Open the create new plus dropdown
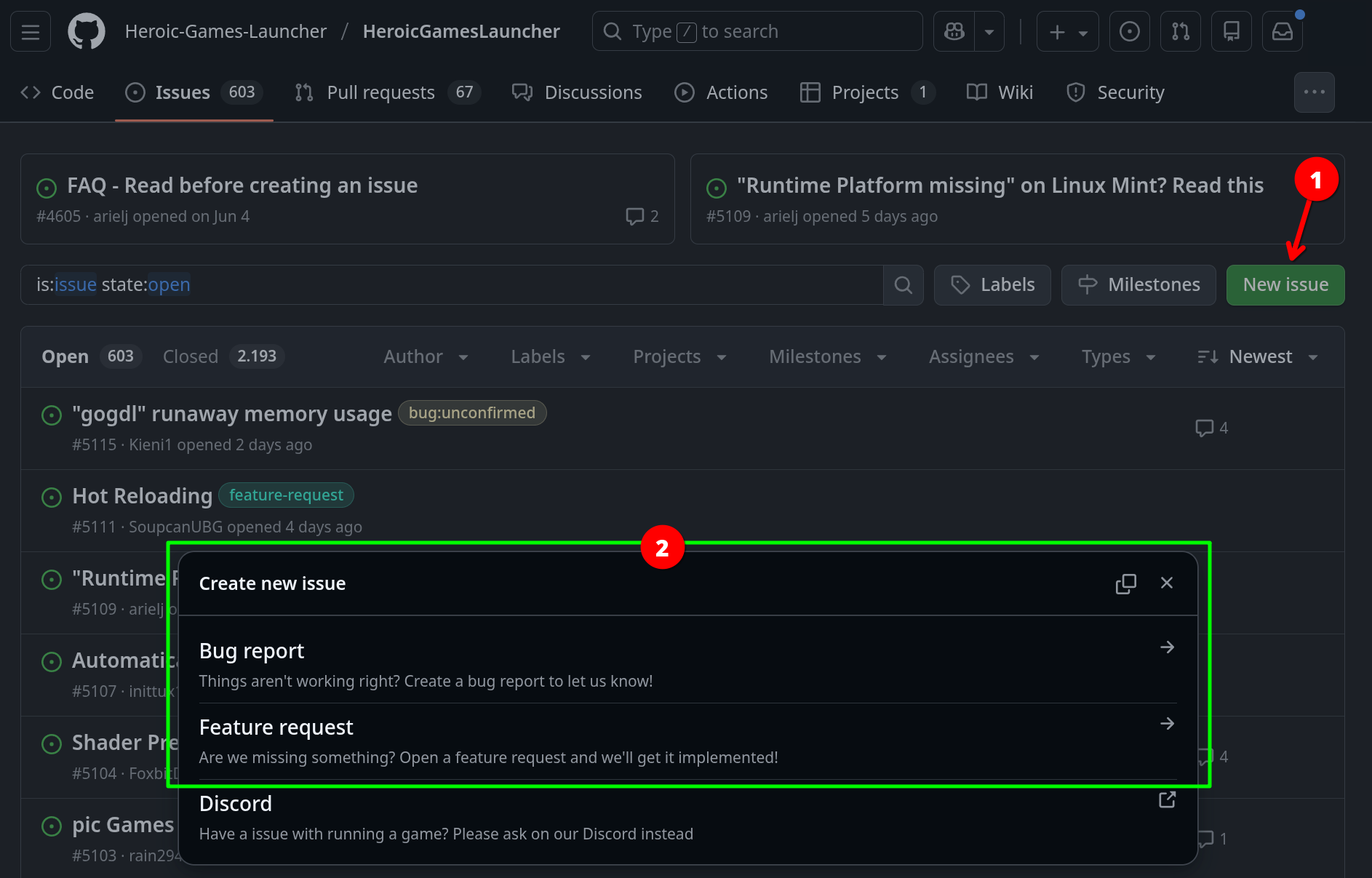Image resolution: width=1372 pixels, height=878 pixels. click(1067, 31)
